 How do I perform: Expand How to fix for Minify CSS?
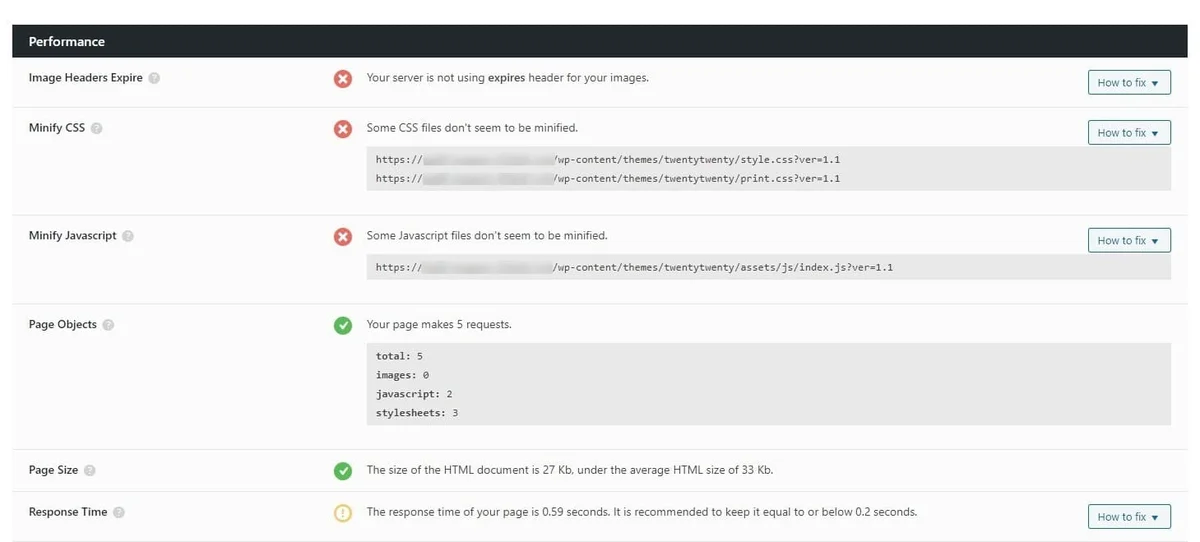[x=1128, y=132]
